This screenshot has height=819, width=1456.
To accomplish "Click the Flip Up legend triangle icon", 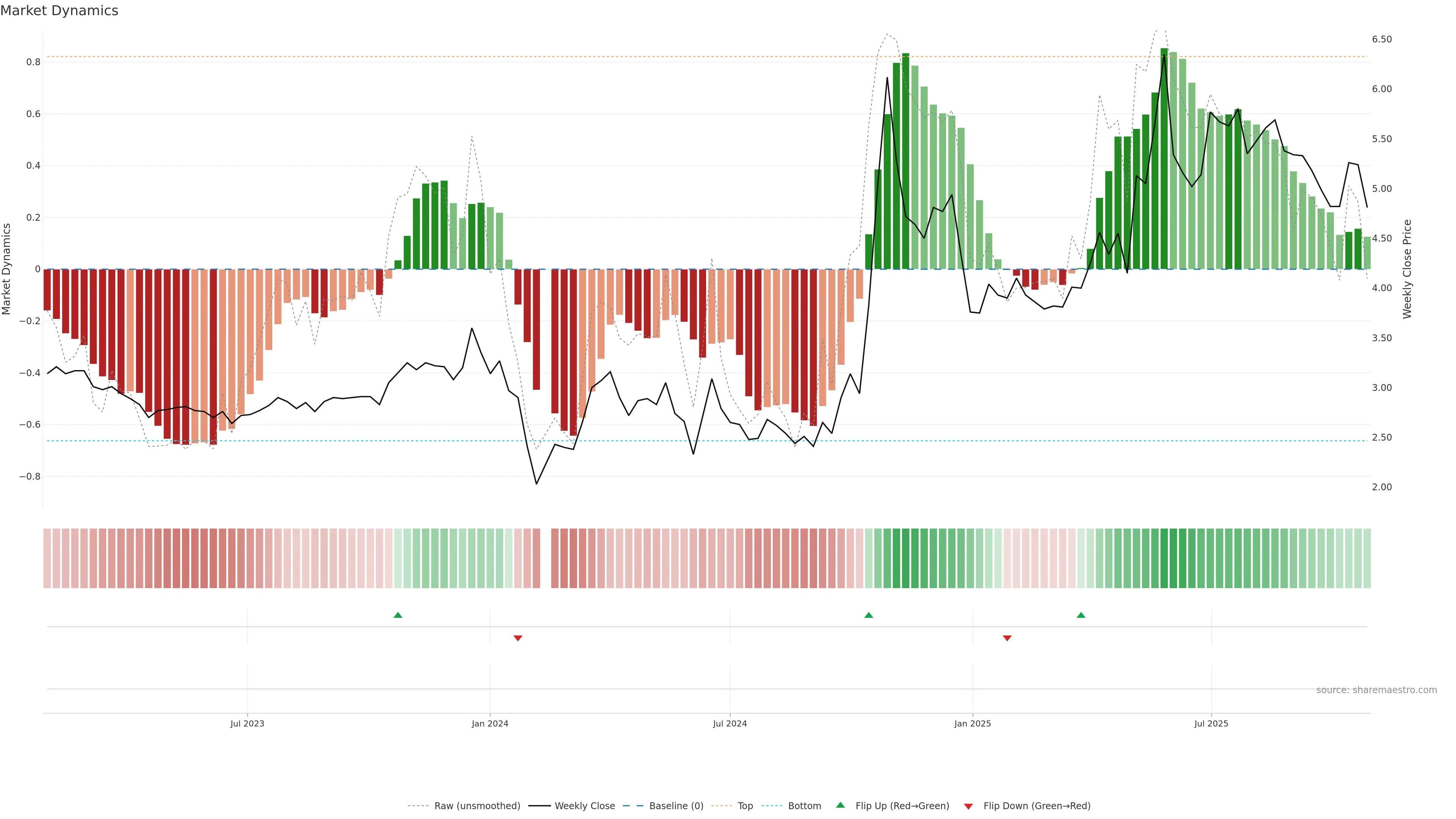I will pyautogui.click(x=841, y=805).
